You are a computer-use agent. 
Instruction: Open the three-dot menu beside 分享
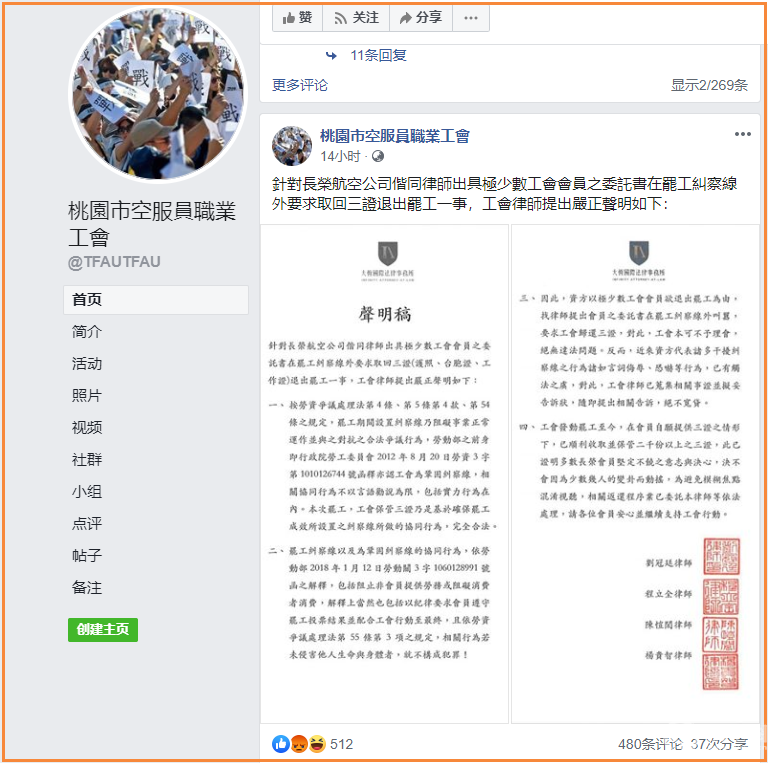click(x=471, y=18)
